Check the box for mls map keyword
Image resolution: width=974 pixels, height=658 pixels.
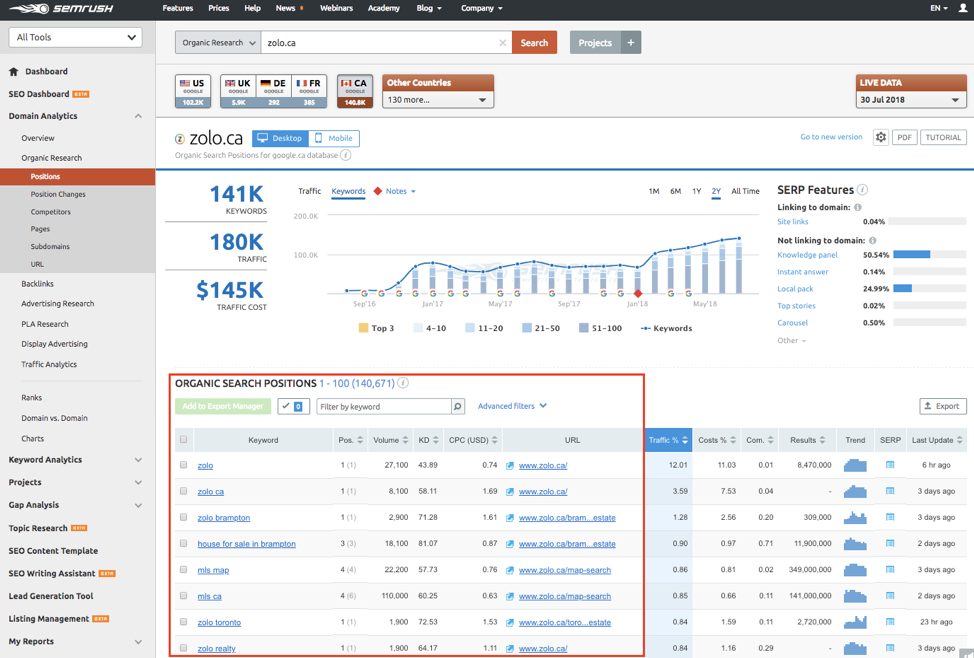pos(183,569)
